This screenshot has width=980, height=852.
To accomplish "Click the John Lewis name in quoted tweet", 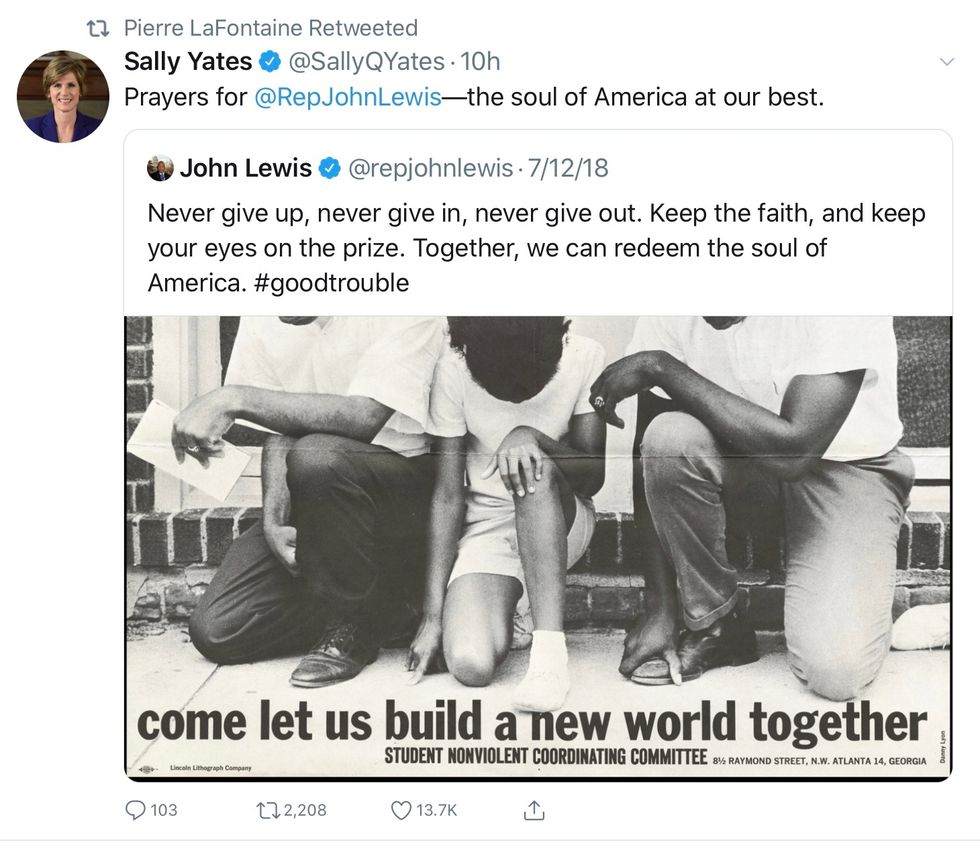I will click(x=245, y=169).
